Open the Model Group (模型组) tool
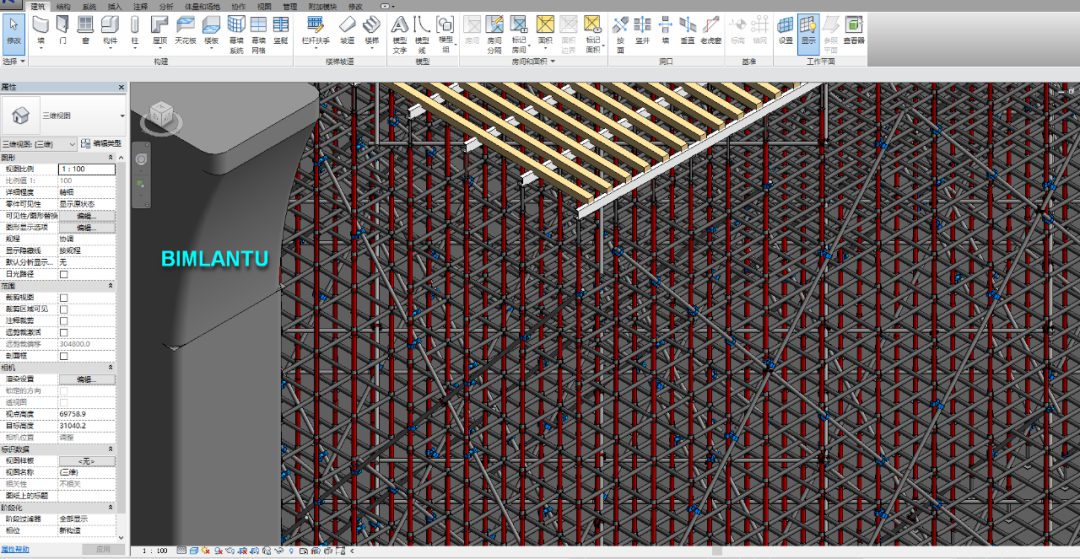The image size is (1080, 559). (x=446, y=34)
